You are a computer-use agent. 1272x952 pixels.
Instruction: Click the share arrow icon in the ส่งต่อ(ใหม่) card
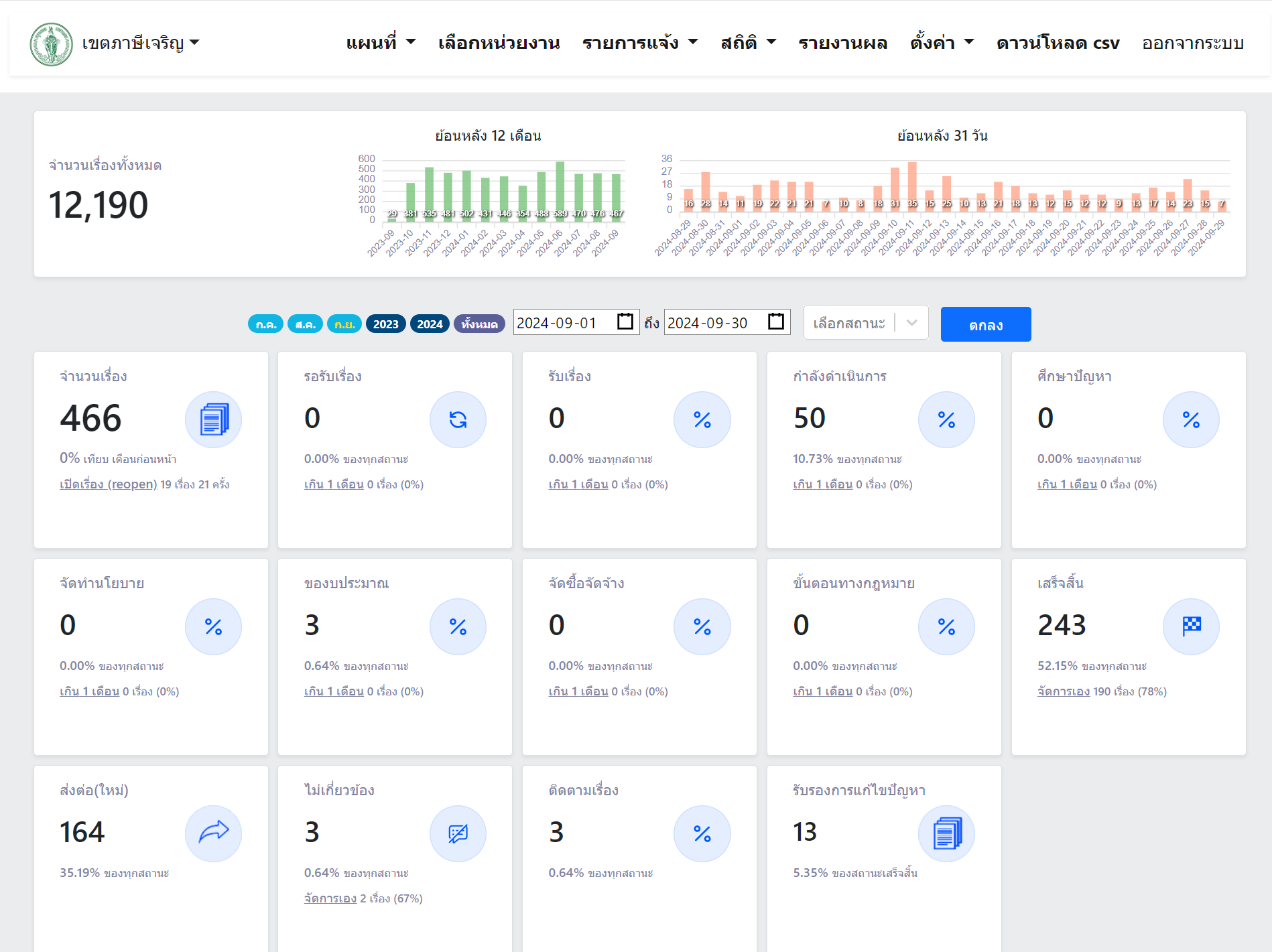213,833
